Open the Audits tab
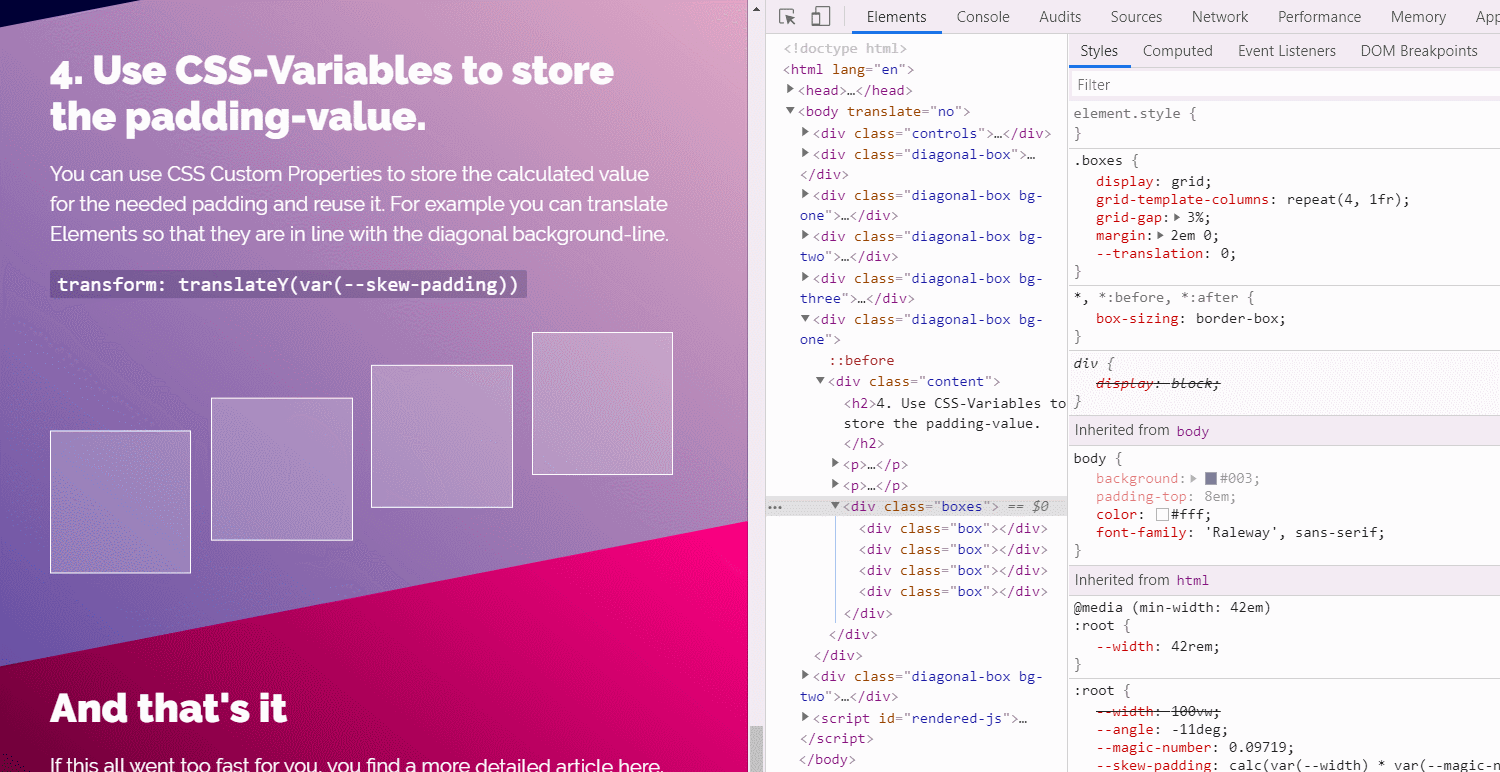This screenshot has width=1500, height=772. pos(1060,17)
